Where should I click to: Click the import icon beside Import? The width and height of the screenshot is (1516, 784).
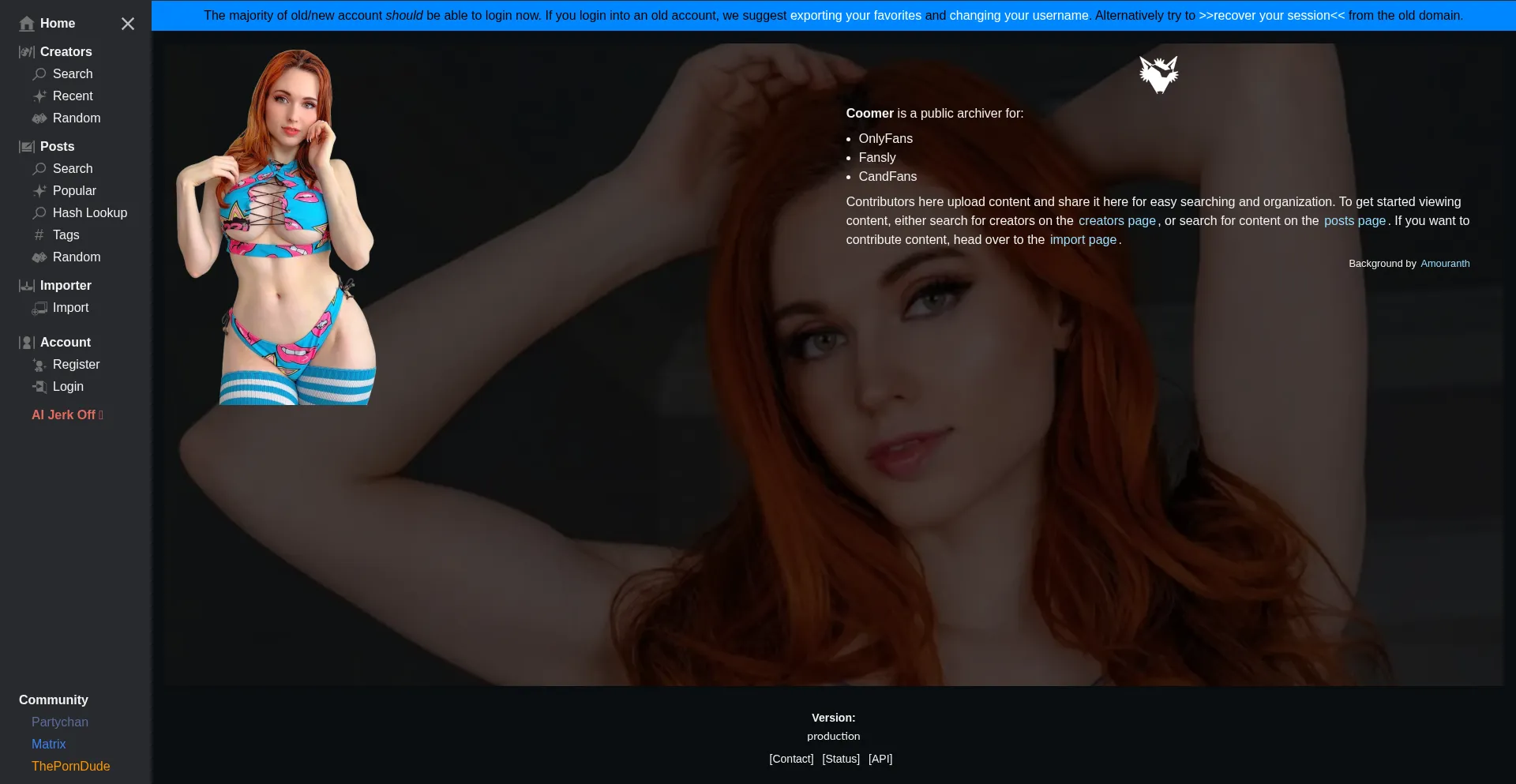[39, 308]
